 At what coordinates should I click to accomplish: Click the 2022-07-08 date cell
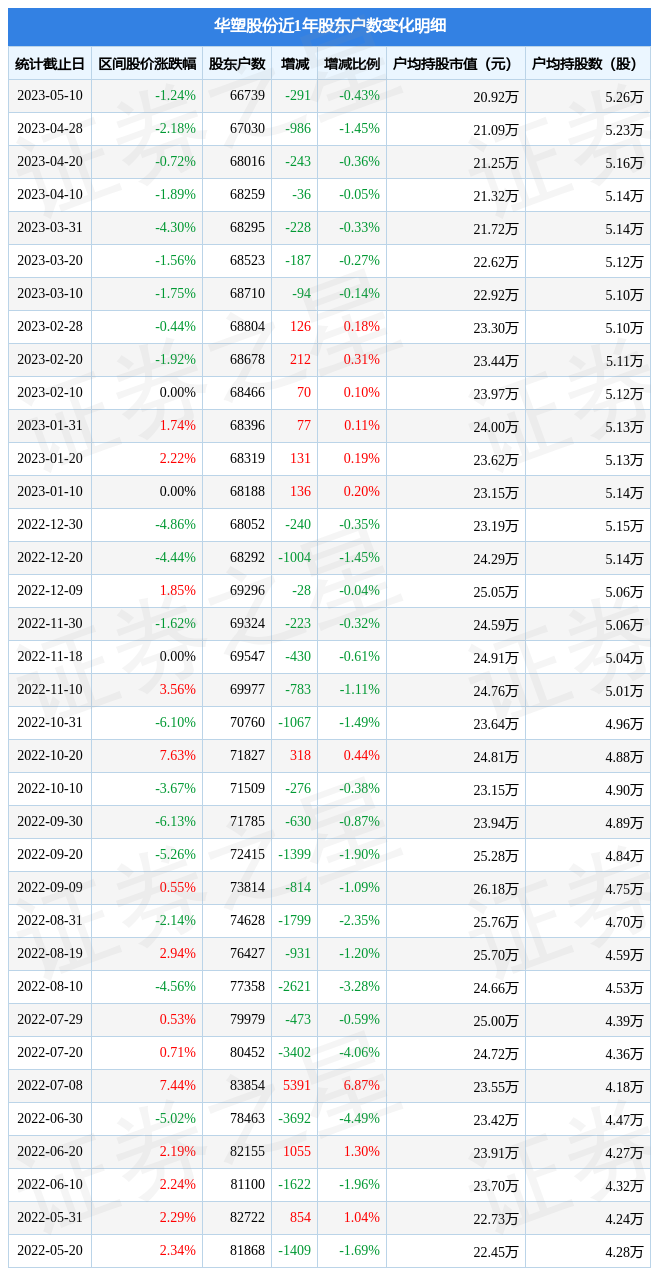click(50, 1086)
